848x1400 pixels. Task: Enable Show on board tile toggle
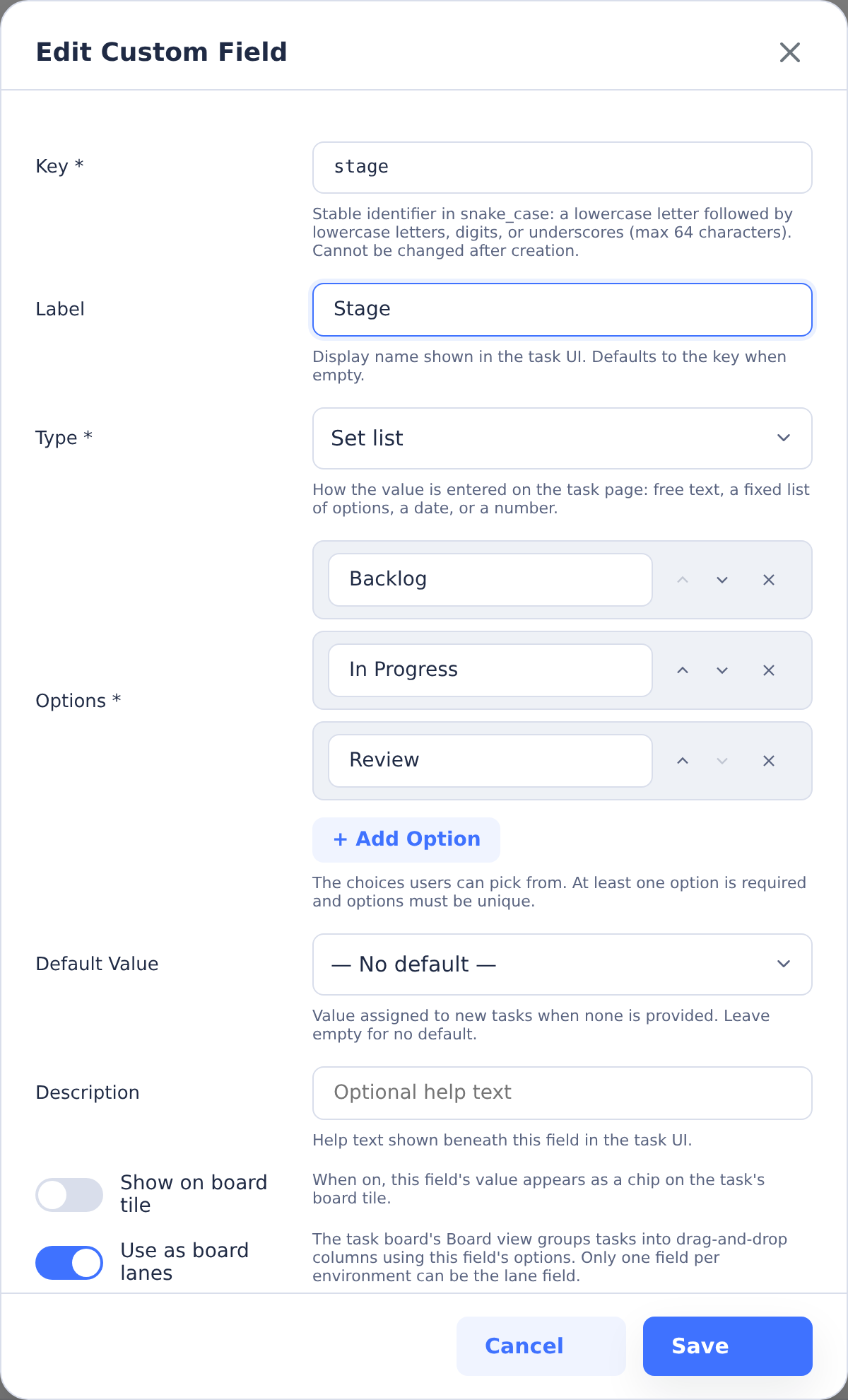[x=69, y=1195]
